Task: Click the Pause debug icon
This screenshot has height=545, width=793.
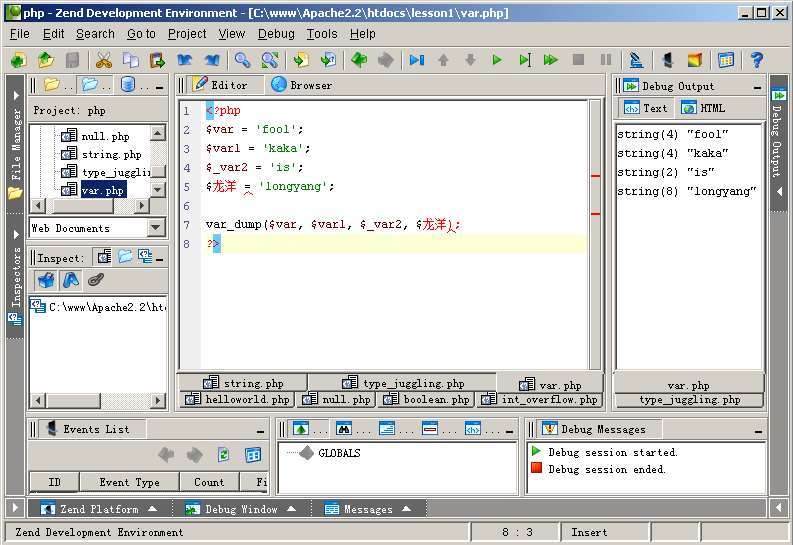Action: (x=605, y=60)
